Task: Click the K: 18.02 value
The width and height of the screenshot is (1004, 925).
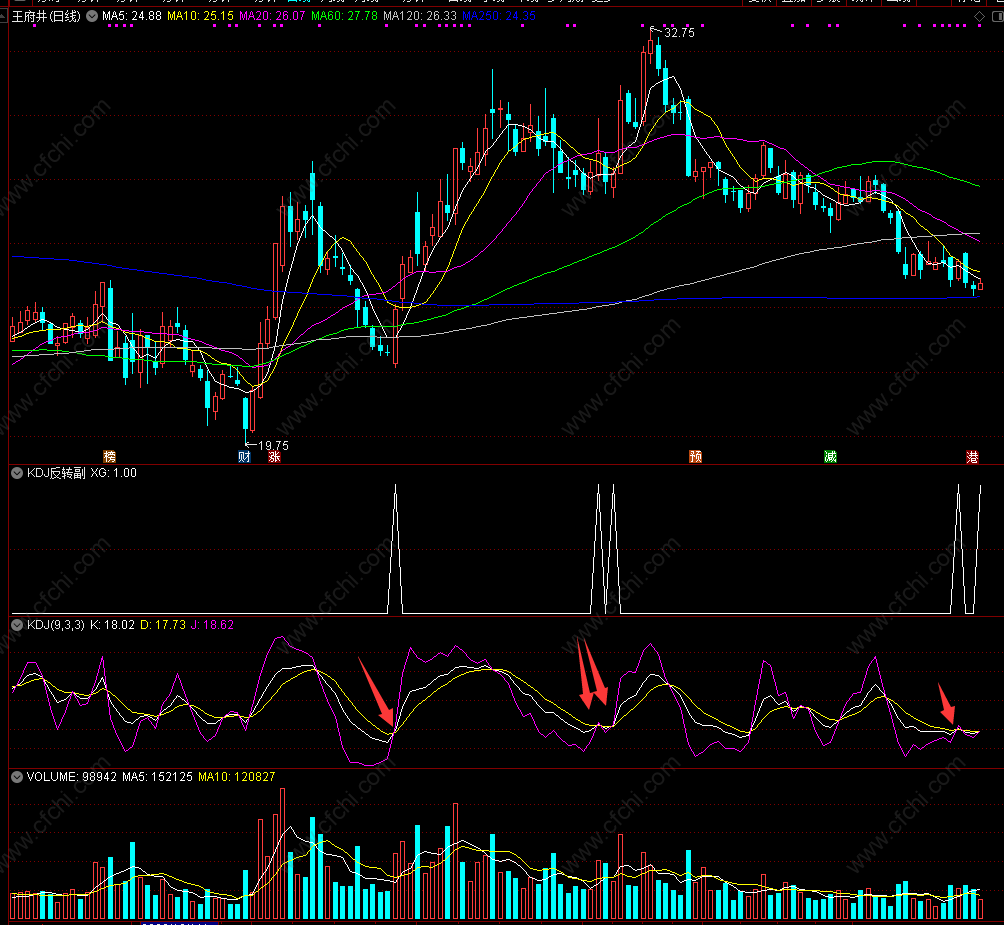Action: point(112,625)
